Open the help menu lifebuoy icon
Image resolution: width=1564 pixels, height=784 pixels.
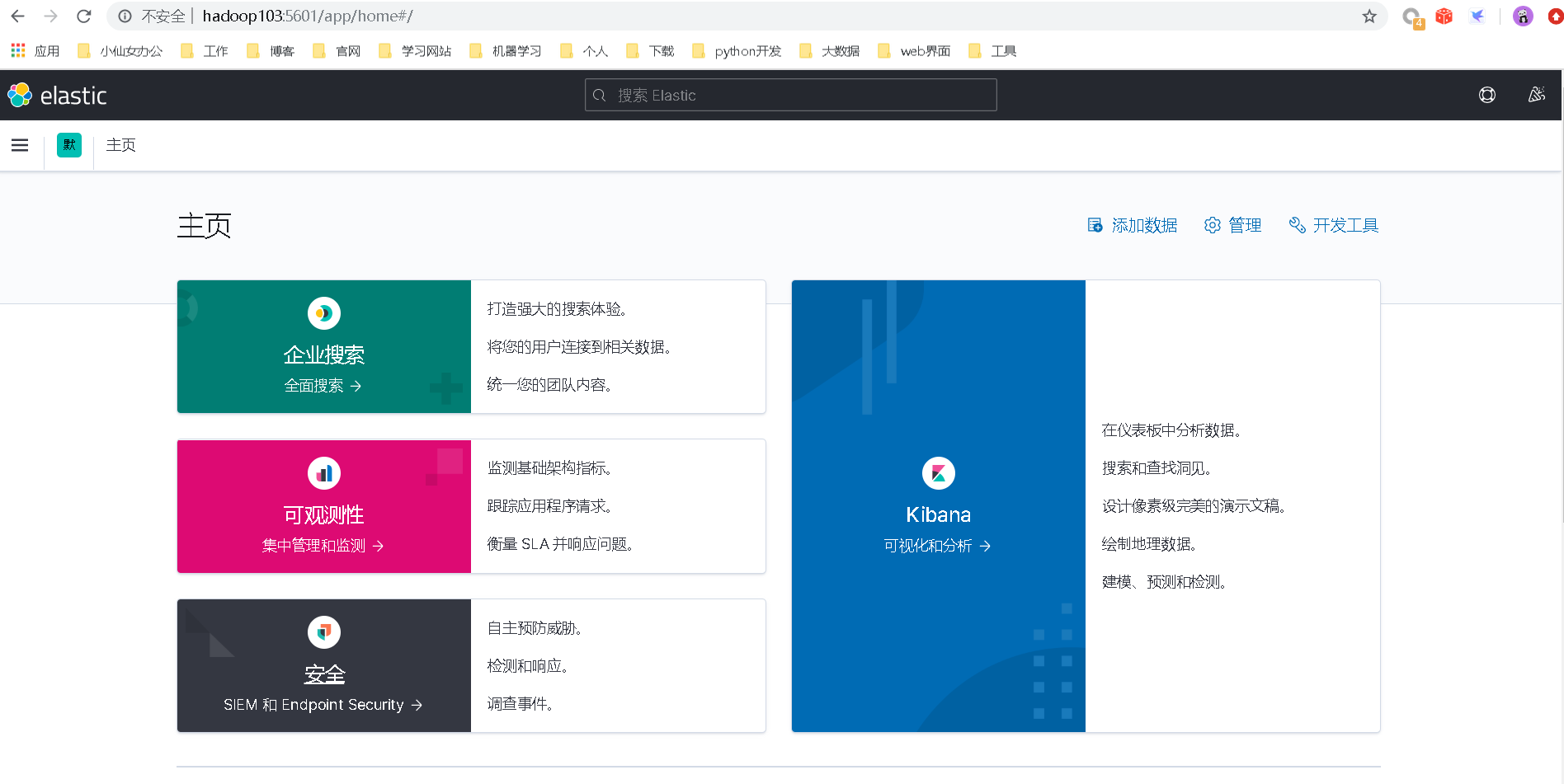1487,95
